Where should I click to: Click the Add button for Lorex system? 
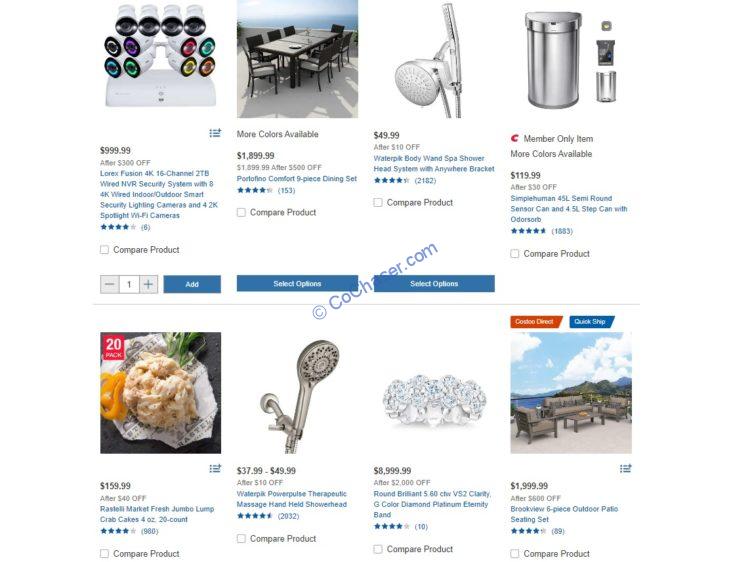pos(192,284)
